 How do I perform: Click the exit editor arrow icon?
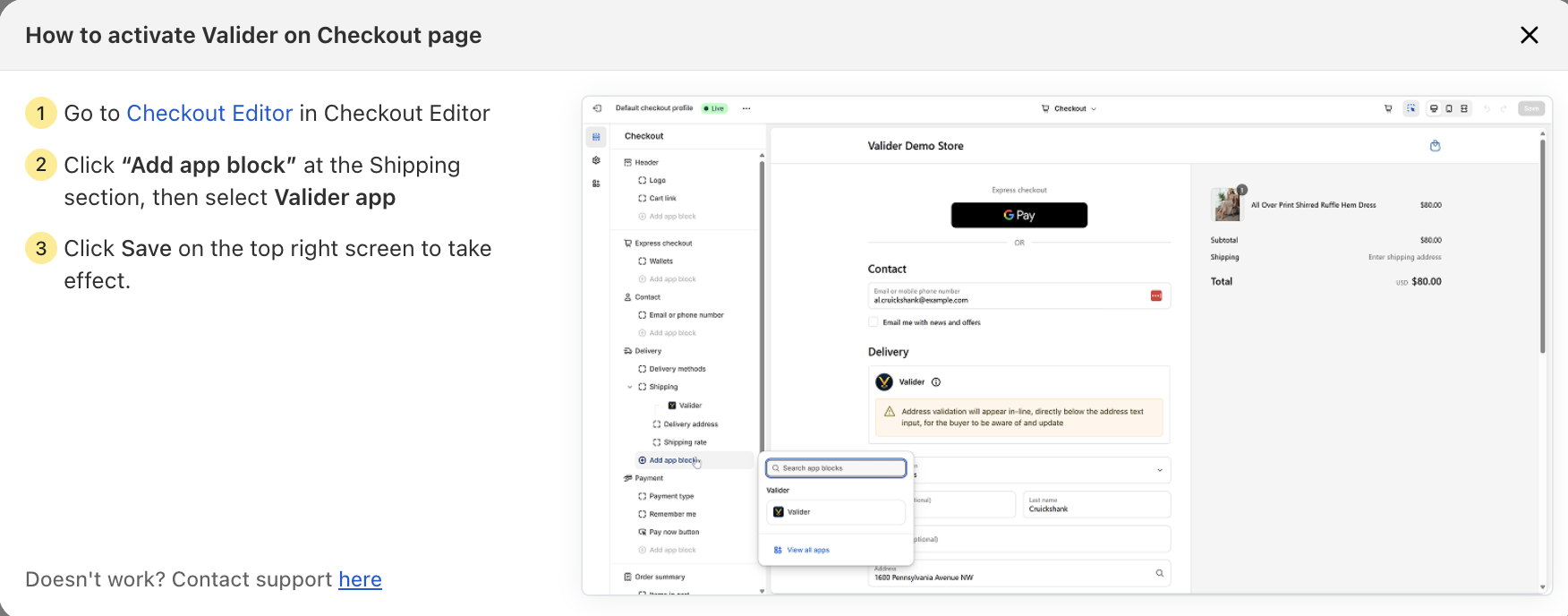pos(597,108)
